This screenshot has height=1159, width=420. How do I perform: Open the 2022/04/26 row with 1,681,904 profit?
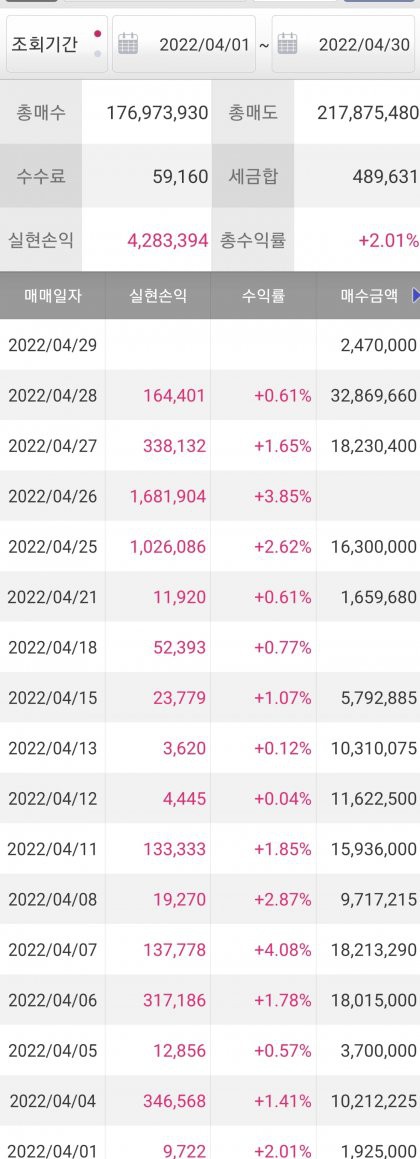pyautogui.click(x=210, y=496)
